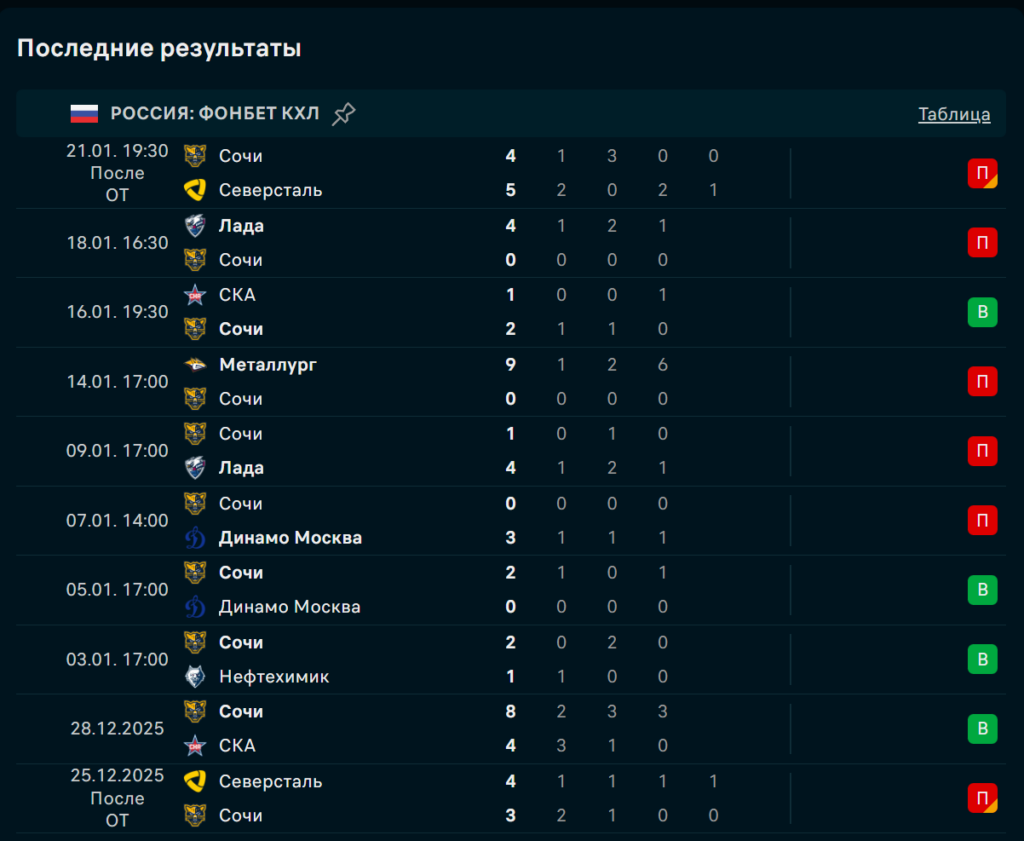Open the РОССИЯ: ФОНБЕТ КХЛ league link
Viewport: 1024px width, 841px height.
pyautogui.click(x=215, y=114)
